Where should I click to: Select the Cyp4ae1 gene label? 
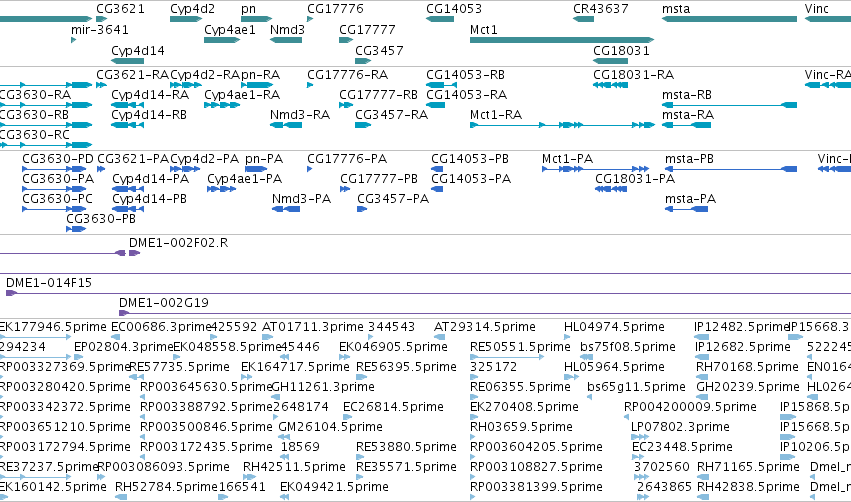(230, 29)
